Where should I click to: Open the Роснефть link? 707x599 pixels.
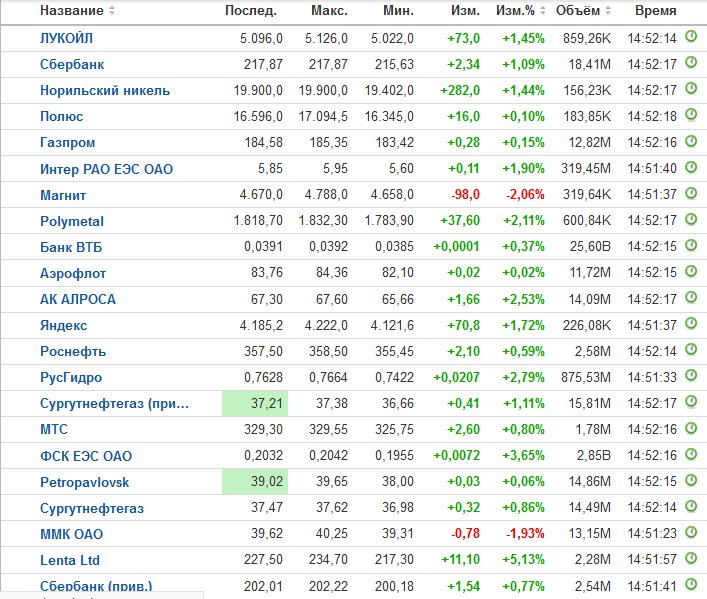tap(73, 351)
